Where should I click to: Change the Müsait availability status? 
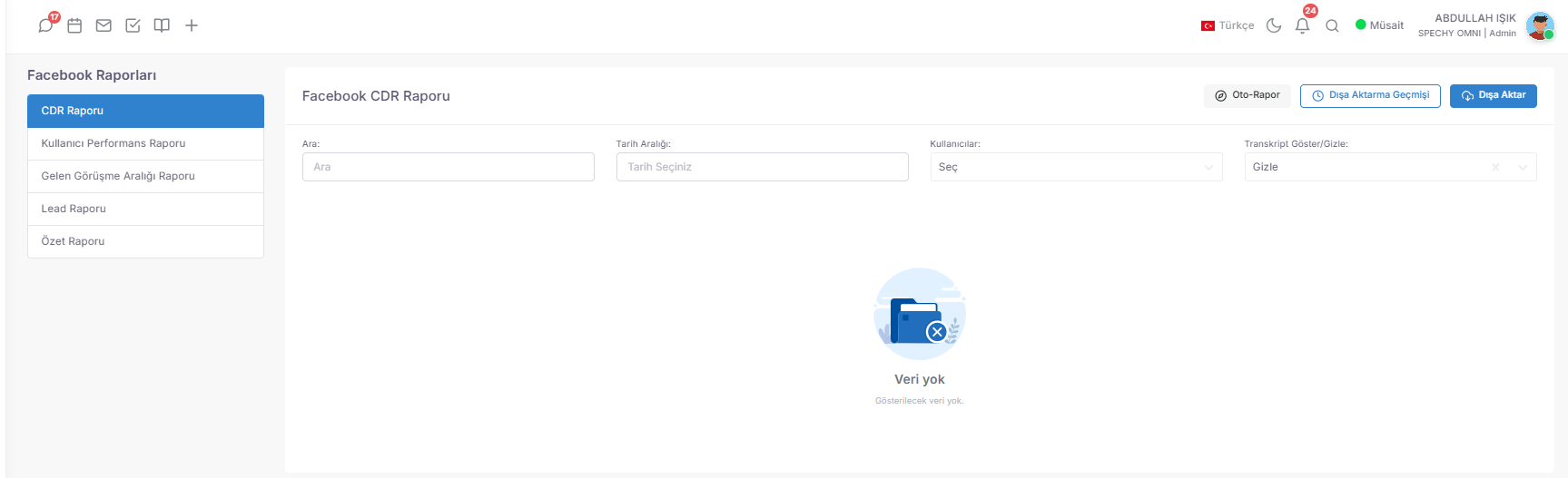tap(1379, 25)
